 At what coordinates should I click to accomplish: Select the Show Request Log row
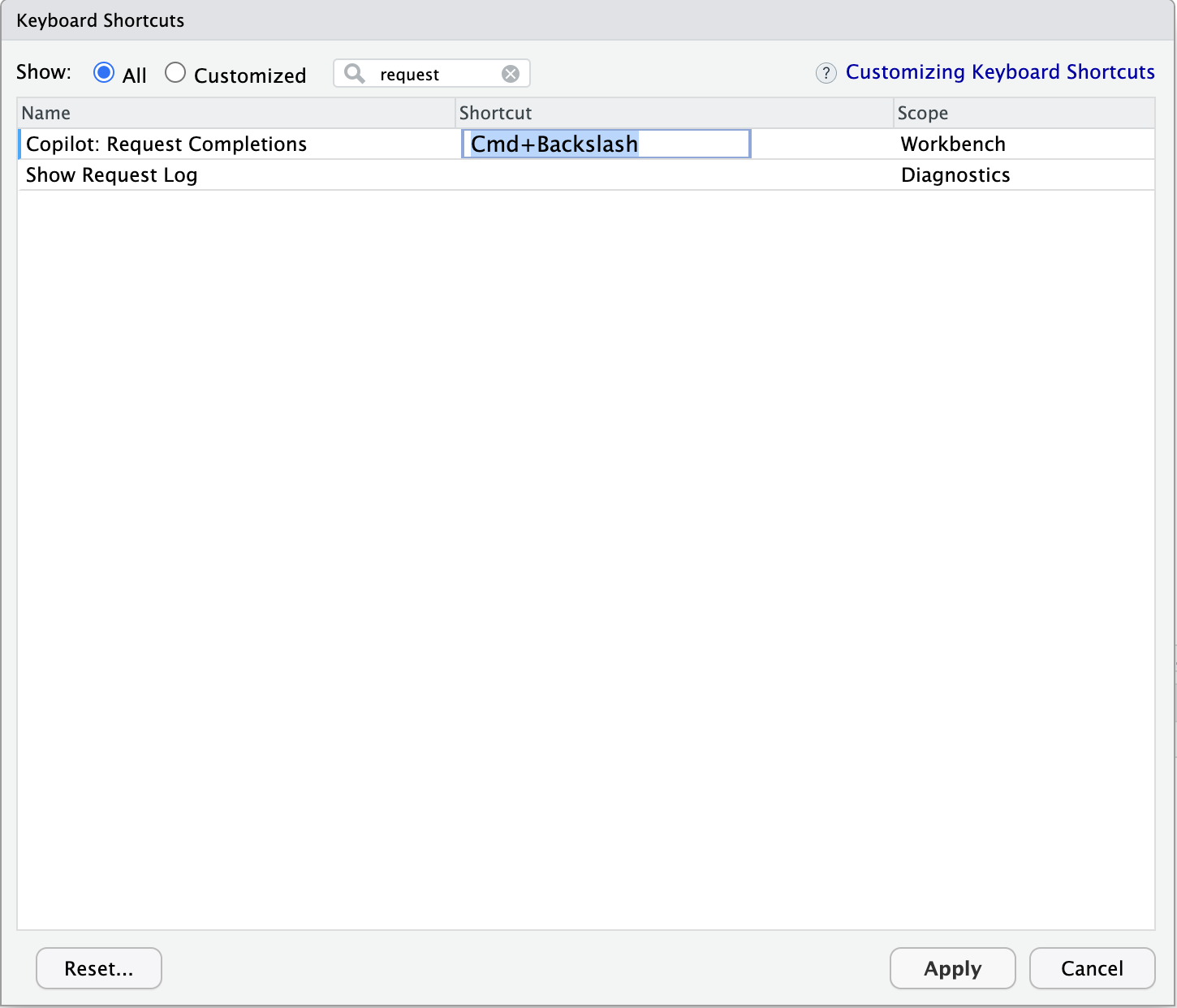click(586, 175)
